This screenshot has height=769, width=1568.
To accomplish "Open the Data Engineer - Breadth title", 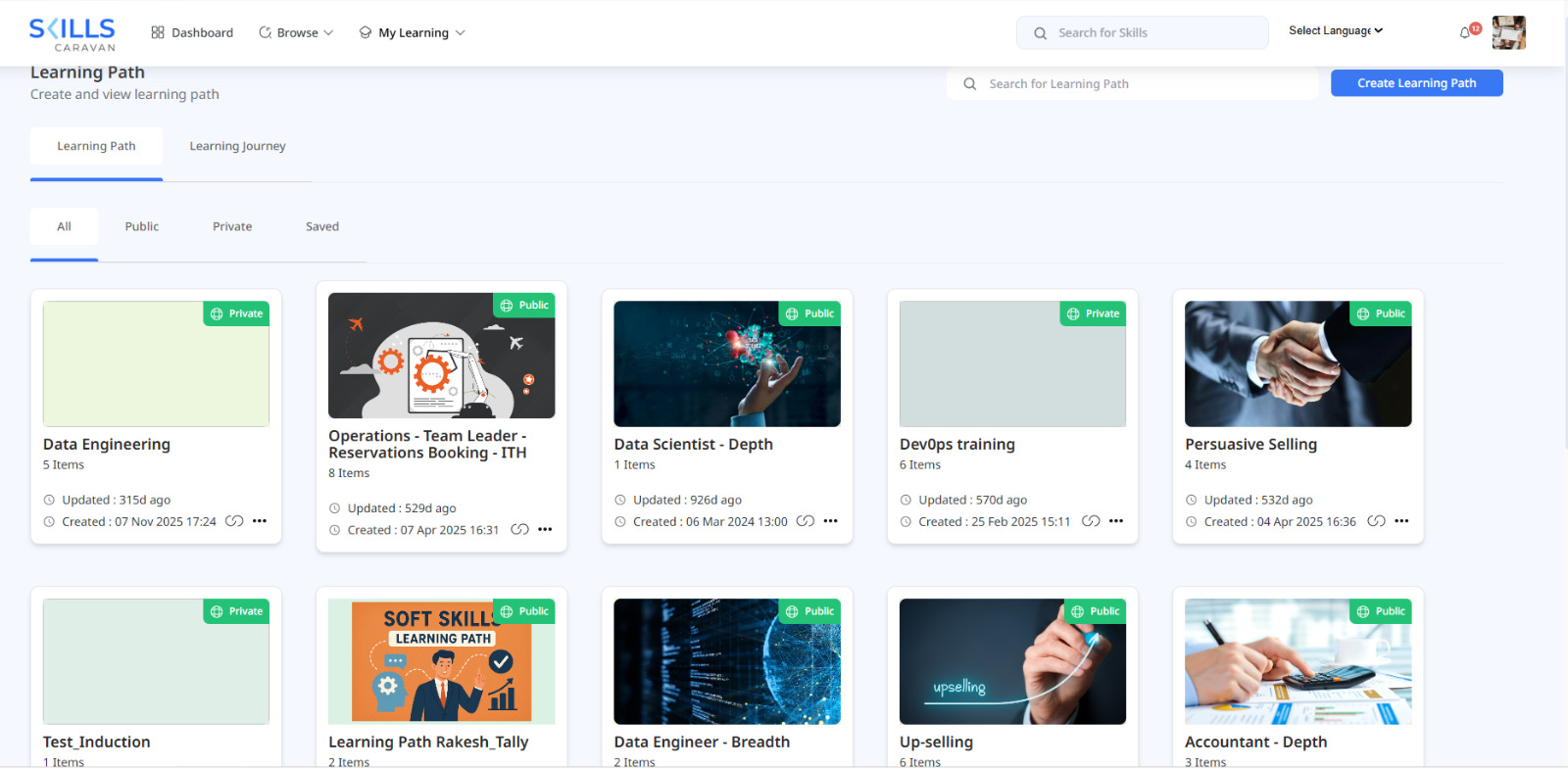I will point(702,743).
